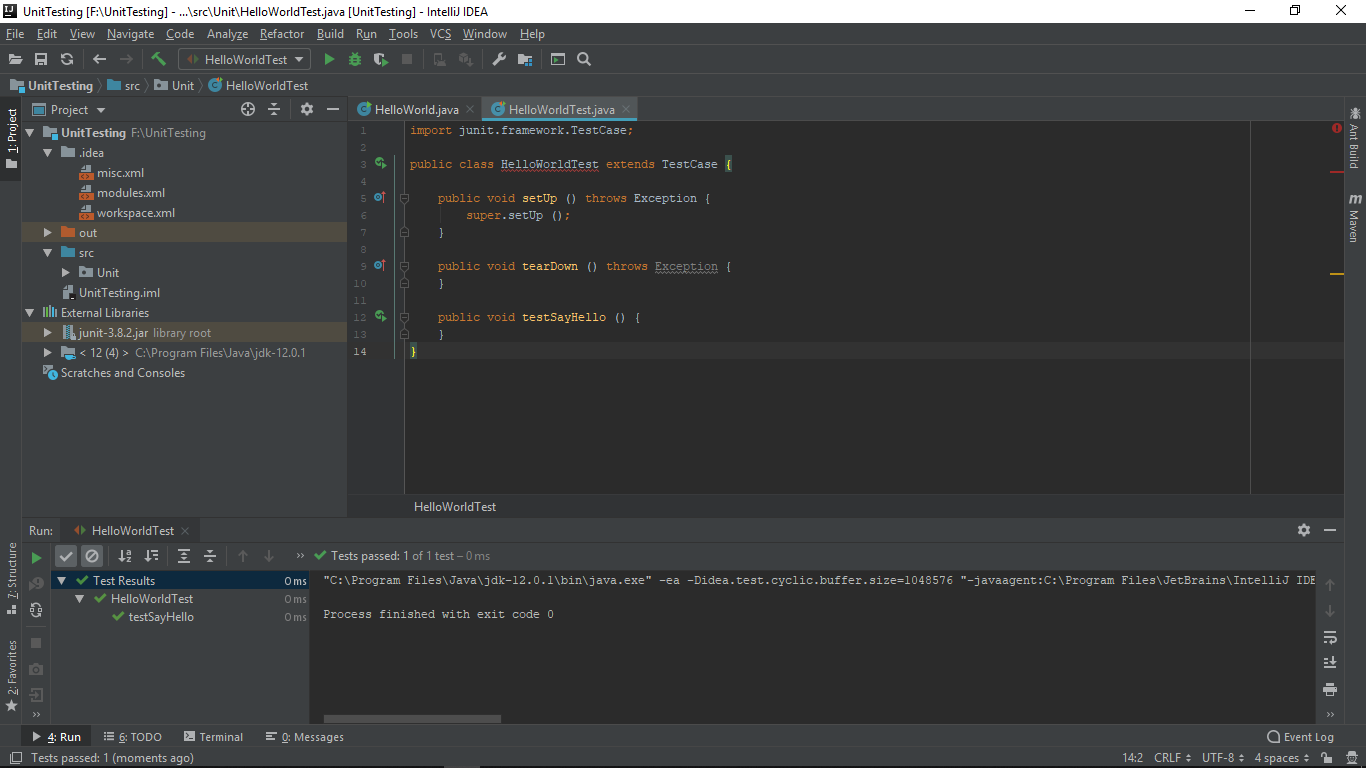Expand the junit-3.8.2.jar library node
The width and height of the screenshot is (1366, 768).
[48, 333]
